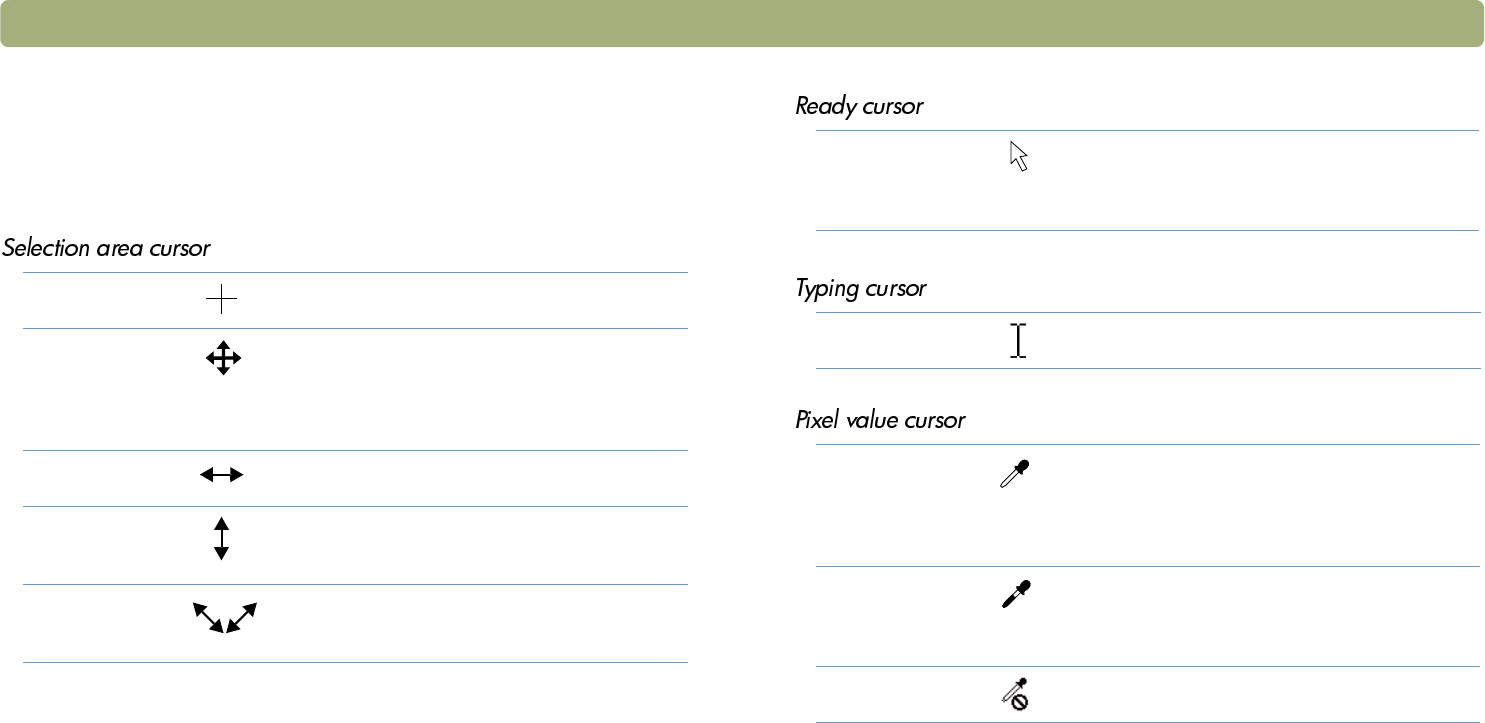1485x723 pixels.
Task: Click the horizontal double-arrow resize cursor
Action: click(222, 477)
